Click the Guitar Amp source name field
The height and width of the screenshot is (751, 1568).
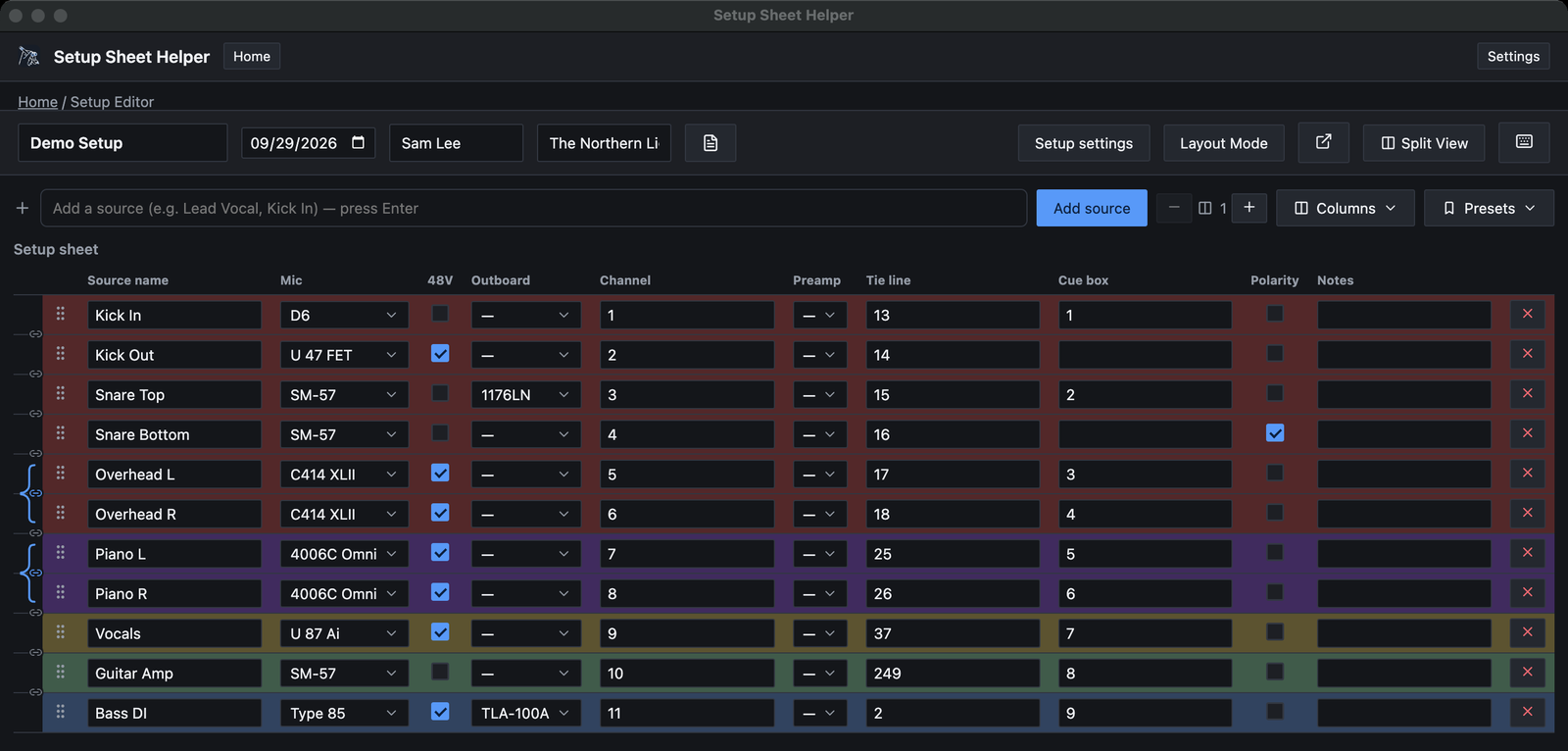click(174, 674)
